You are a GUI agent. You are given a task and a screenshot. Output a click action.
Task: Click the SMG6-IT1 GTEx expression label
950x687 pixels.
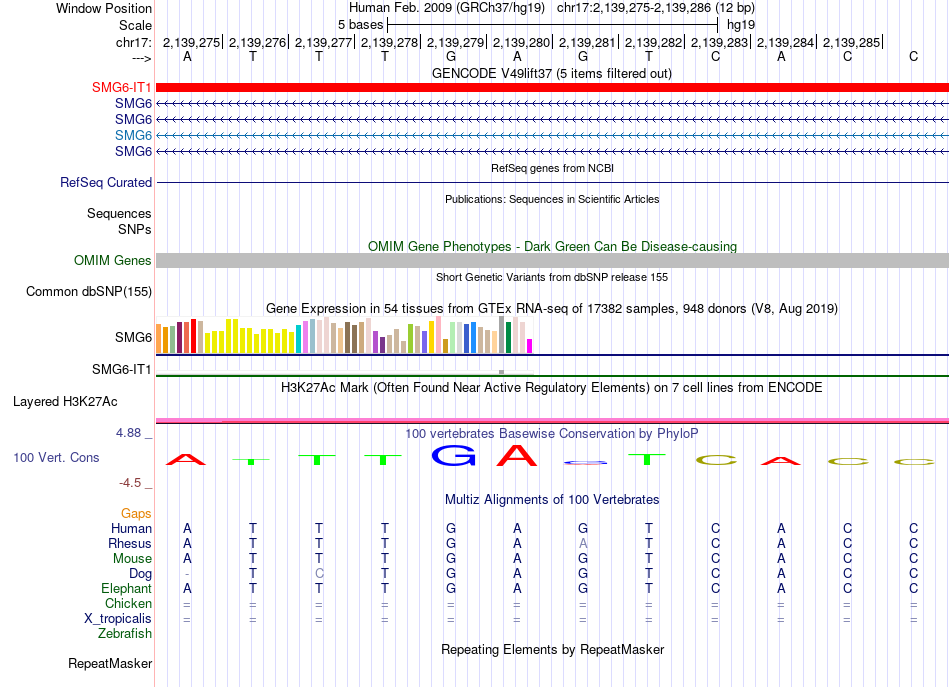121,369
